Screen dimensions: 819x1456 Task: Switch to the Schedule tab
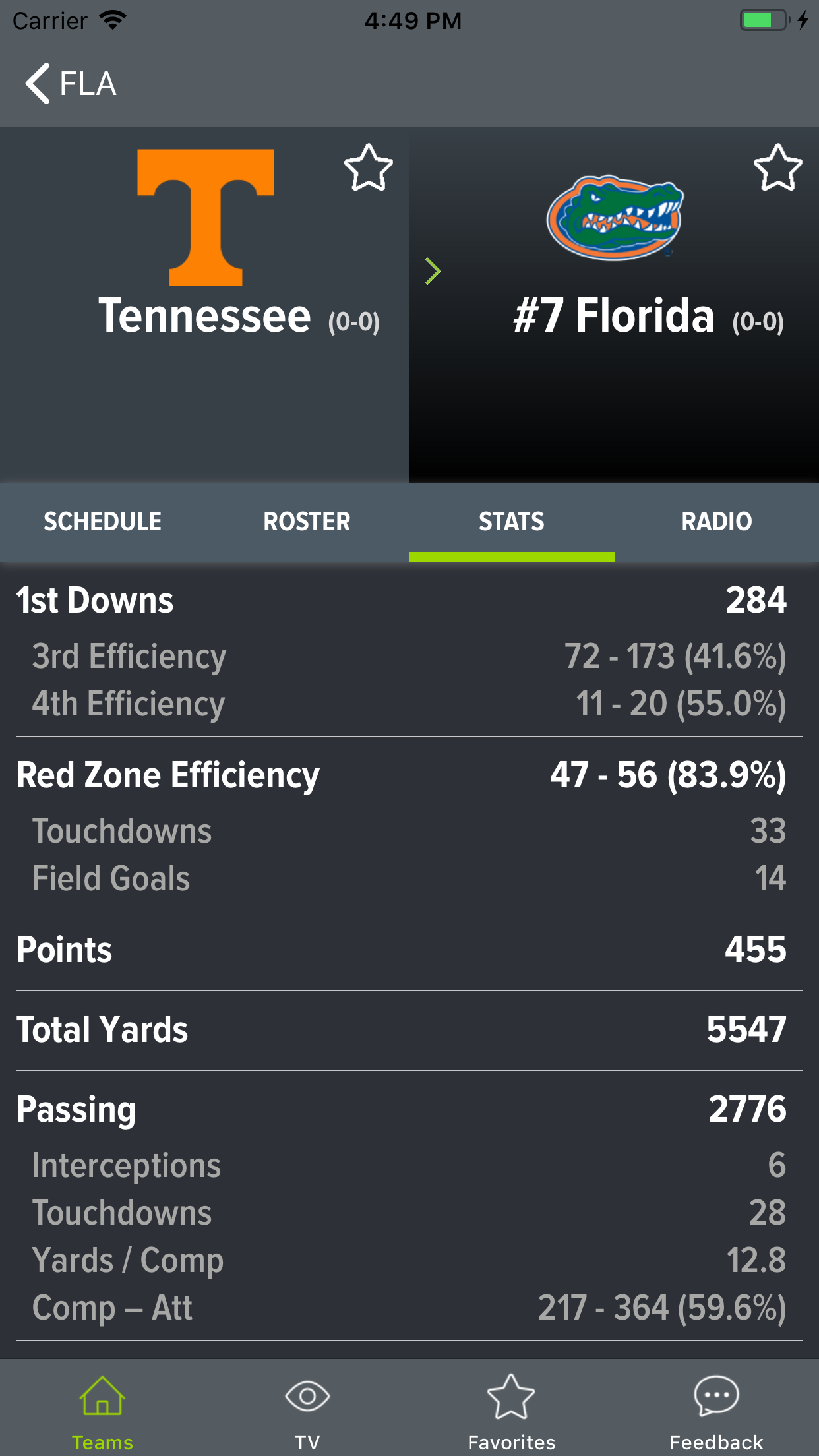click(x=102, y=522)
